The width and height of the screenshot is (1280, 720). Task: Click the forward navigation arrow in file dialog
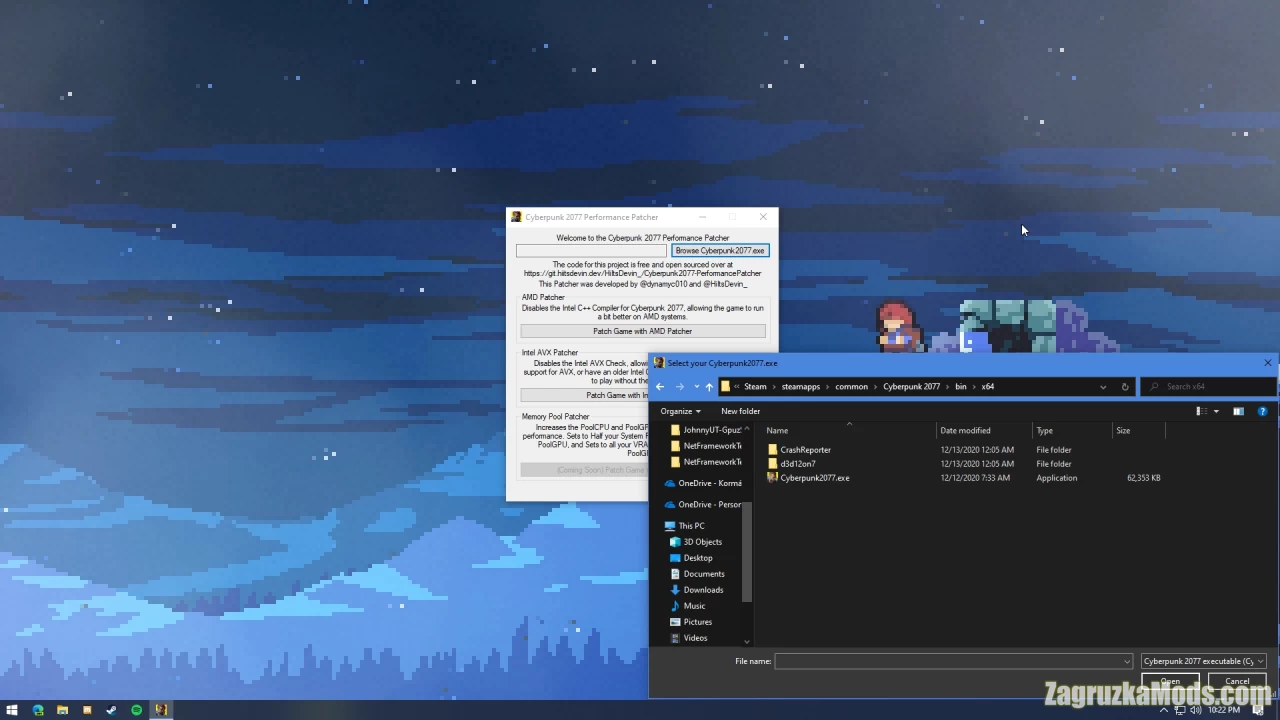(680, 387)
